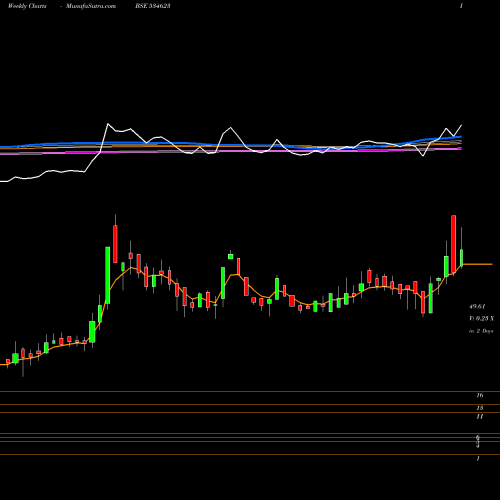This screenshot has width=500, height=500.
Task: Click the bottom '1' level label
Action: pyautogui.click(x=478, y=459)
